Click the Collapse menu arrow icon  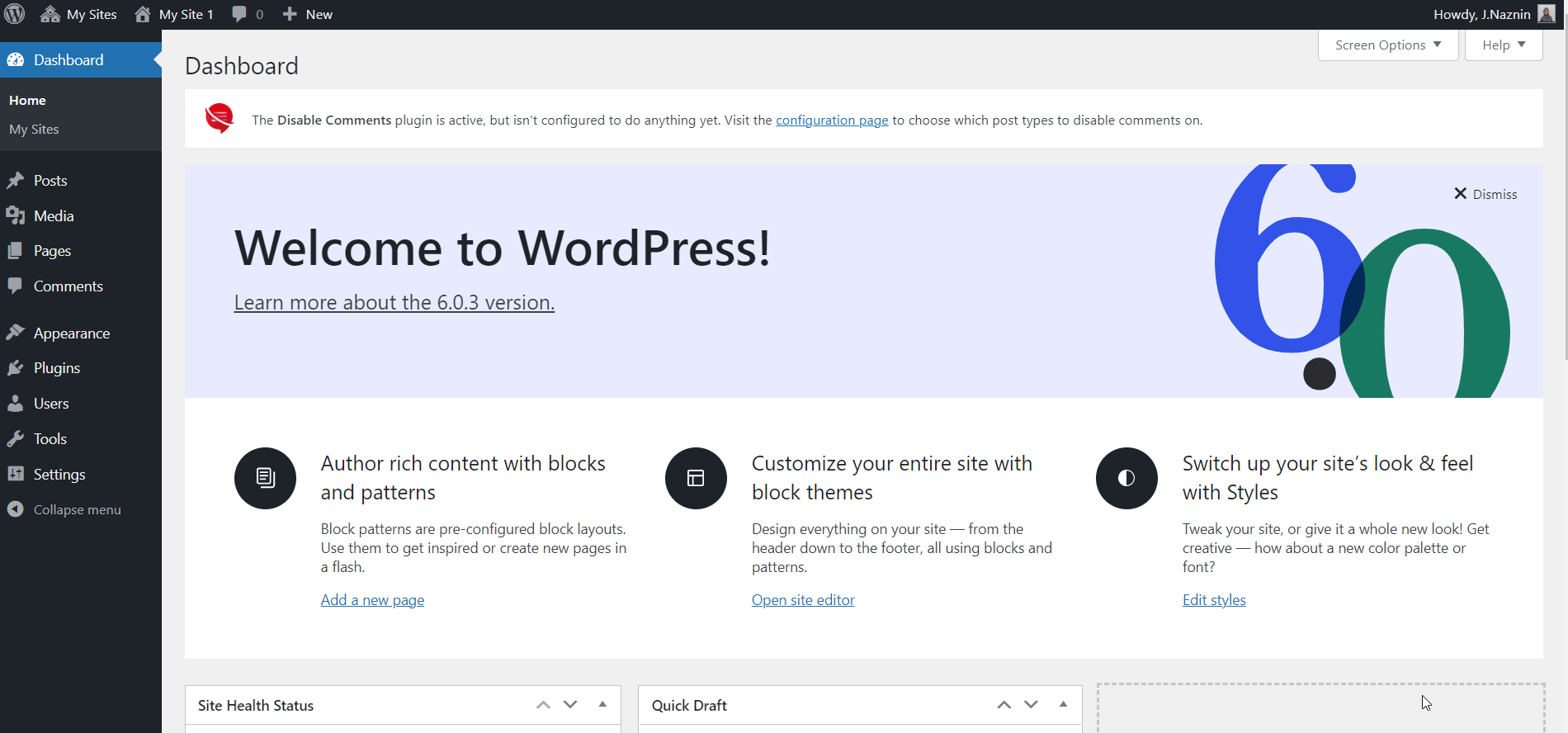click(x=16, y=509)
